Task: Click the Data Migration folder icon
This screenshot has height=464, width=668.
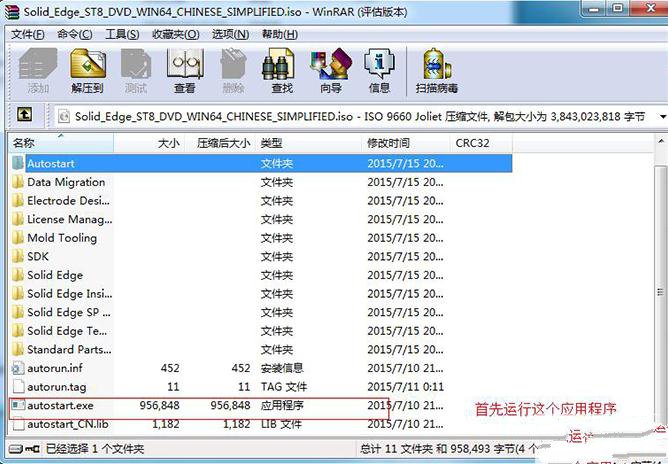Action: coord(18,182)
